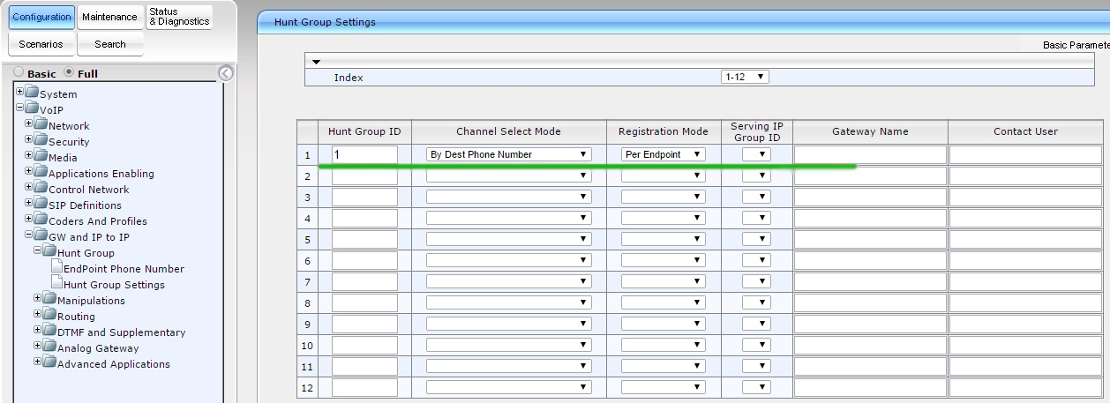Click the Scenarios button
This screenshot has height=403, width=1110.
tap(40, 44)
